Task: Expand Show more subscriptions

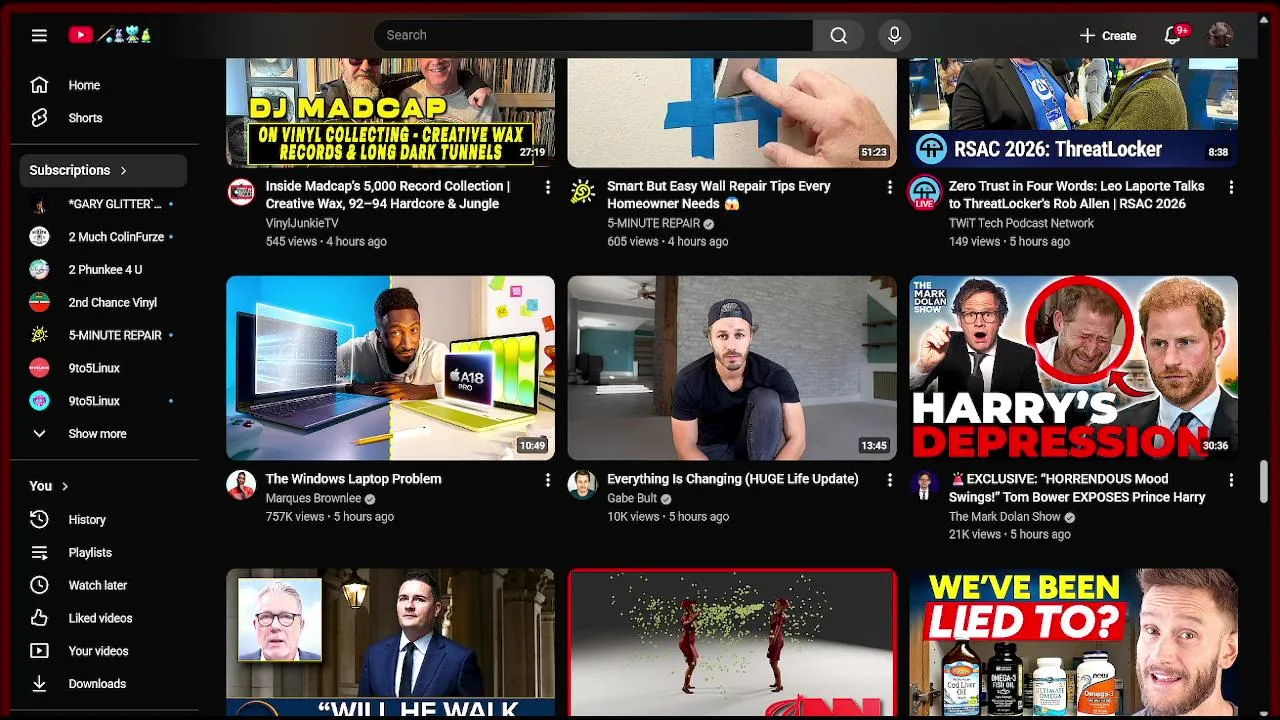Action: [103, 434]
